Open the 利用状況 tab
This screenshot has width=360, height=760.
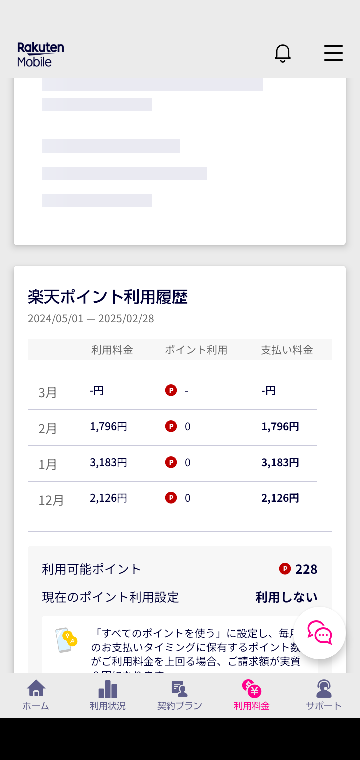click(108, 695)
